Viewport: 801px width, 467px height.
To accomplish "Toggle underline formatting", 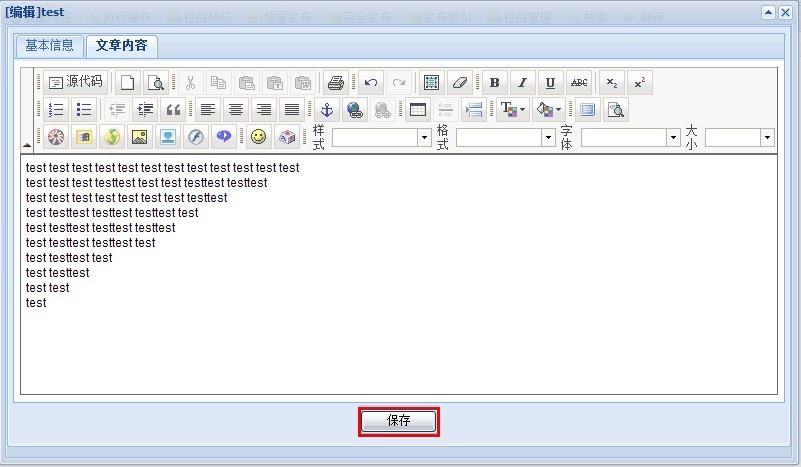I will click(550, 83).
